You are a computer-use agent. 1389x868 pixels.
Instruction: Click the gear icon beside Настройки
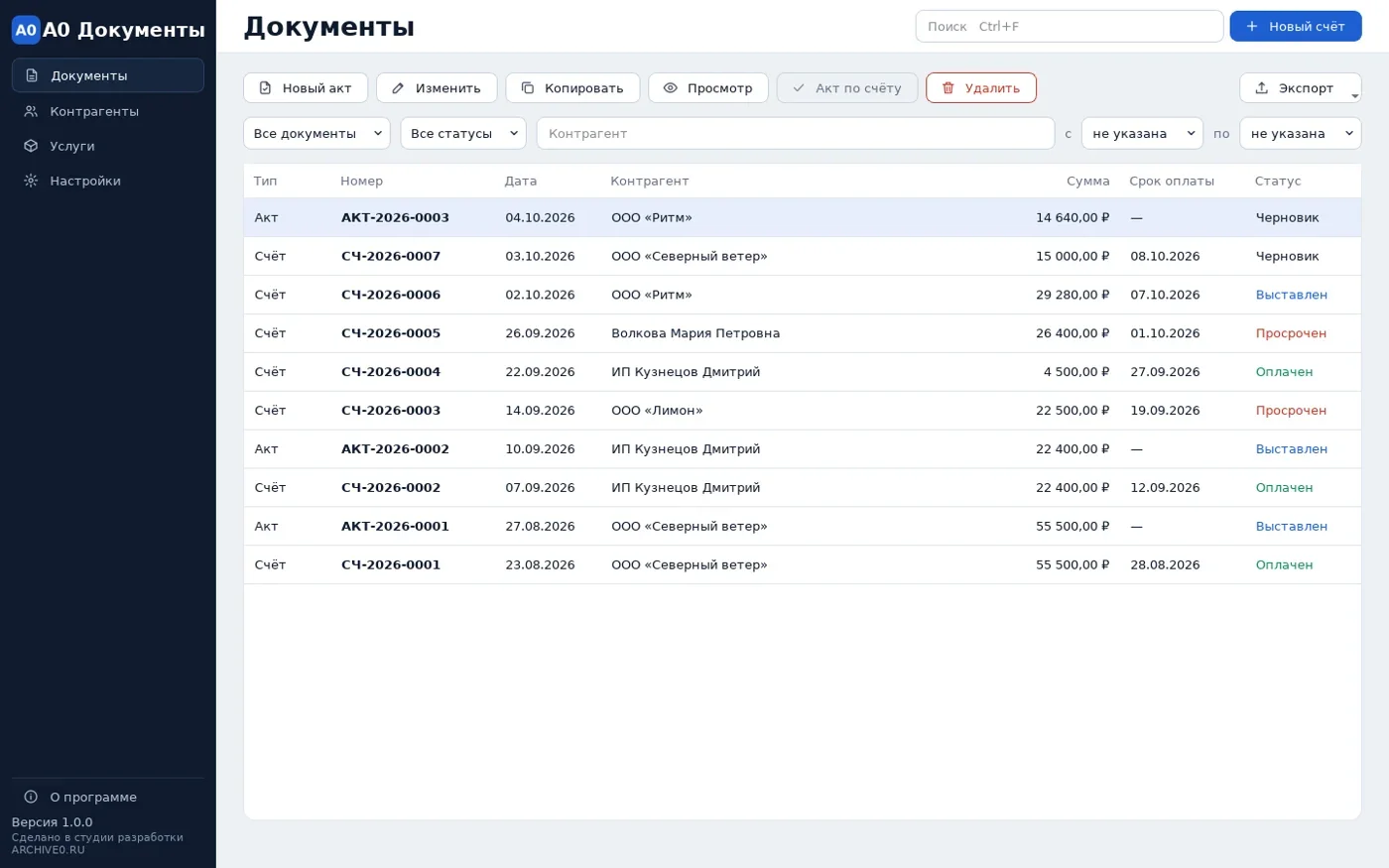point(31,181)
